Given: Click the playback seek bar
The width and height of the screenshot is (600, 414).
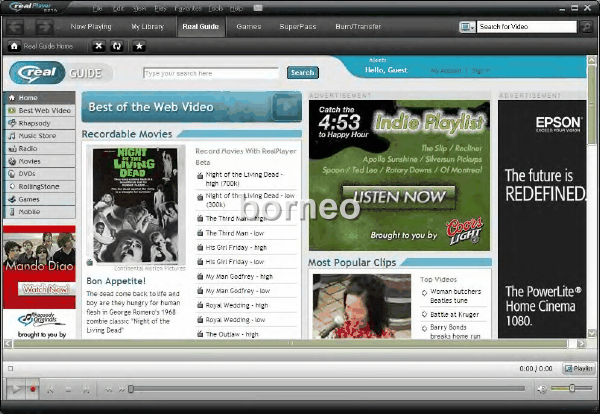Looking at the screenshot, I should [x=327, y=389].
